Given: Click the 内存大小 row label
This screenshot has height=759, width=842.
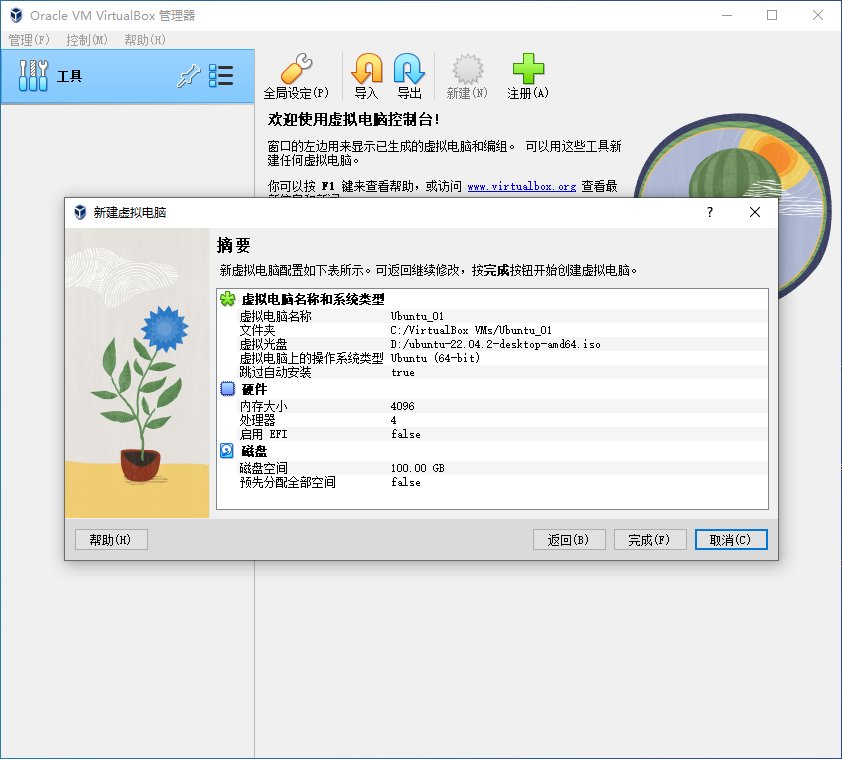Looking at the screenshot, I should [263, 406].
